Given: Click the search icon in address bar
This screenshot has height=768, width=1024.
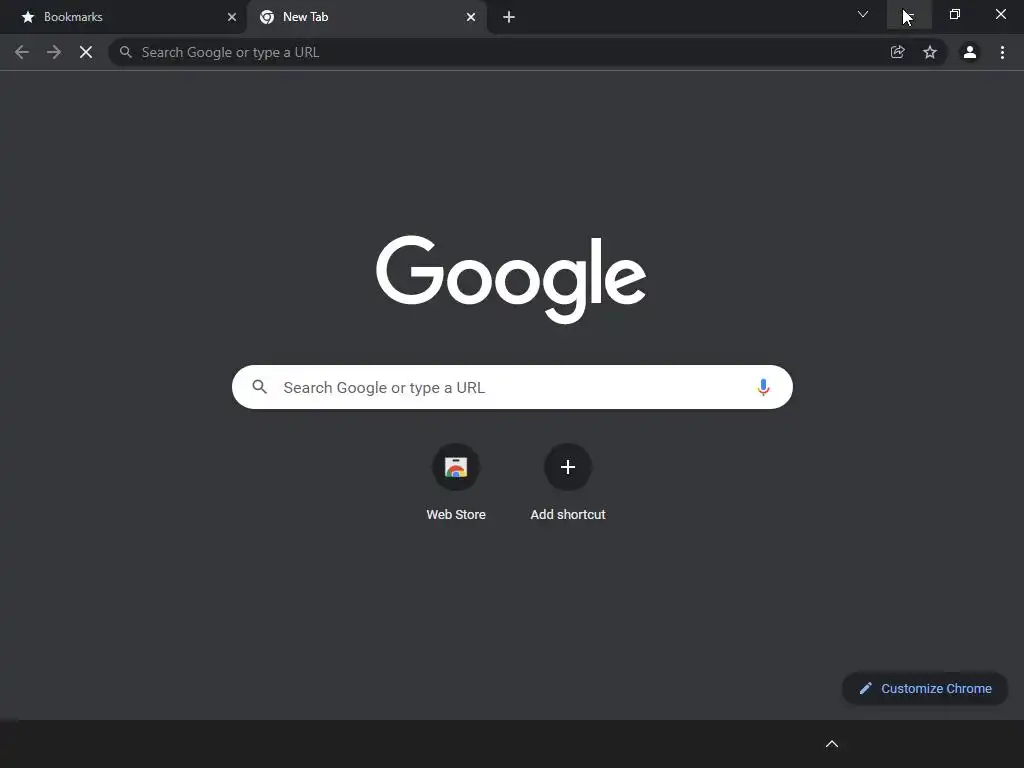Looking at the screenshot, I should pos(126,52).
